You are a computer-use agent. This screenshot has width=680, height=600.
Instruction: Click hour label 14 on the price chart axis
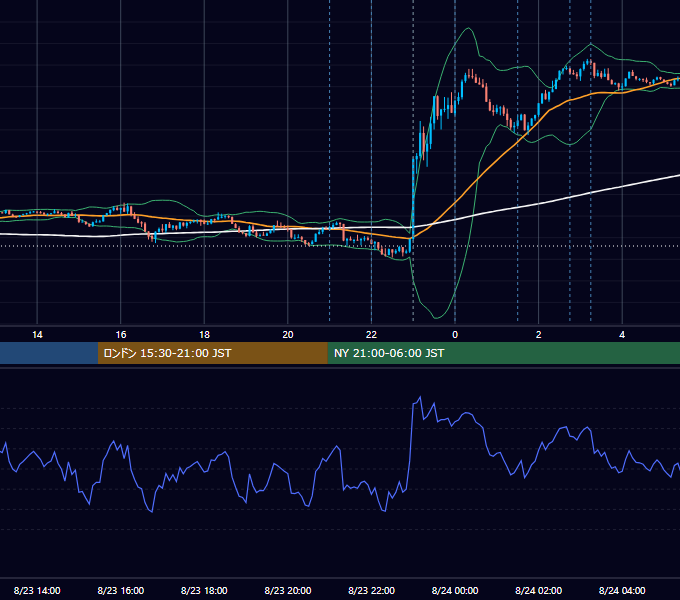tap(37, 335)
